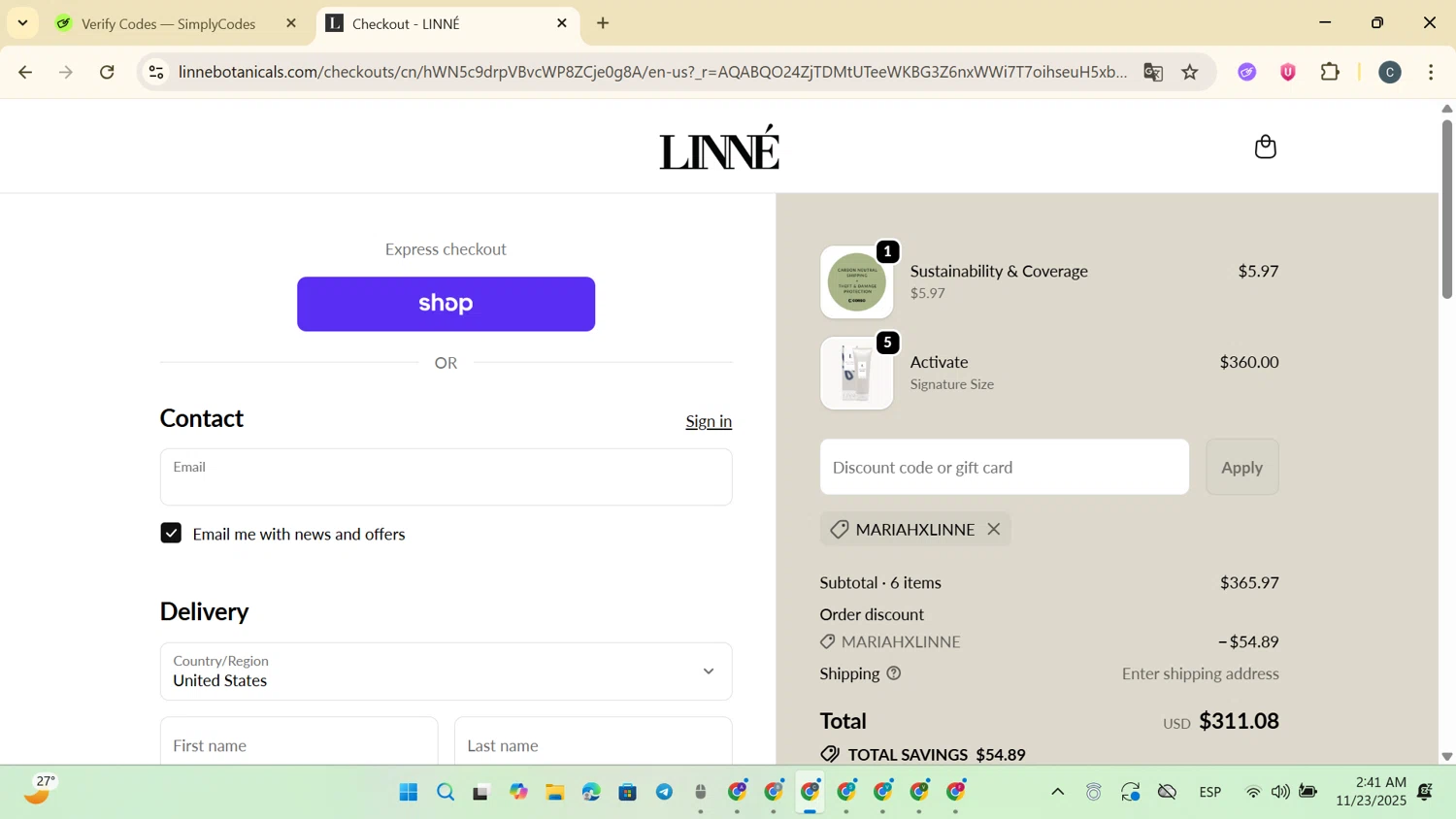Open the Extensions puzzle icon
This screenshot has height=819, width=1456.
coord(1330,72)
